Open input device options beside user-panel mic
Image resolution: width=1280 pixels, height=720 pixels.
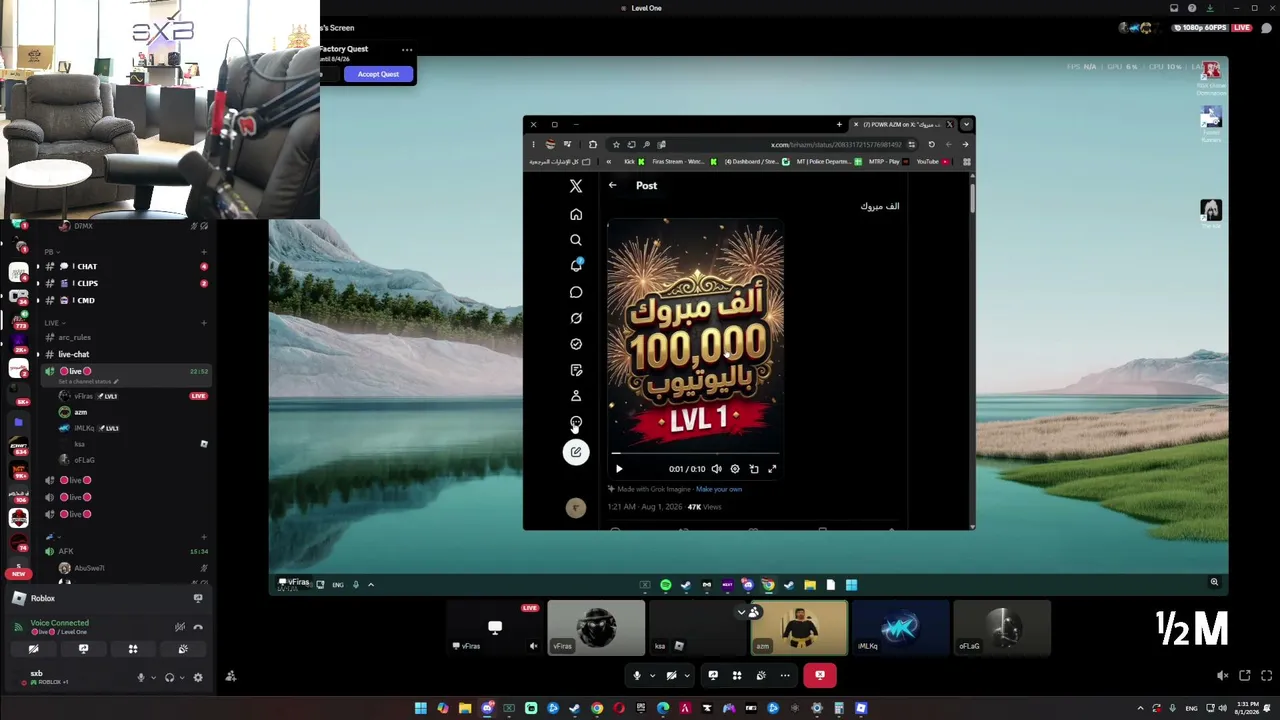click(153, 678)
